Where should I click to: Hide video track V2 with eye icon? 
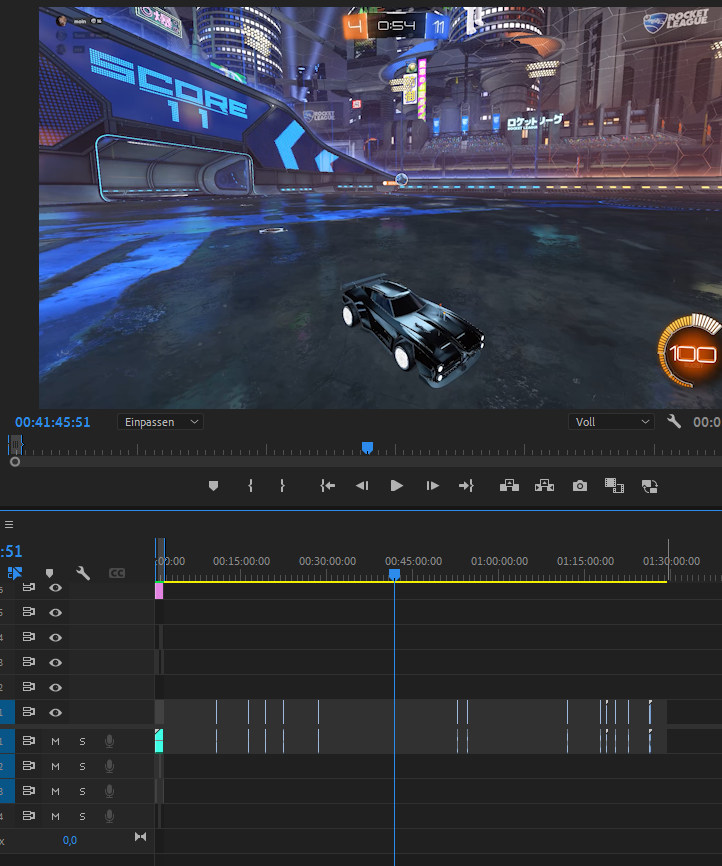(x=55, y=687)
